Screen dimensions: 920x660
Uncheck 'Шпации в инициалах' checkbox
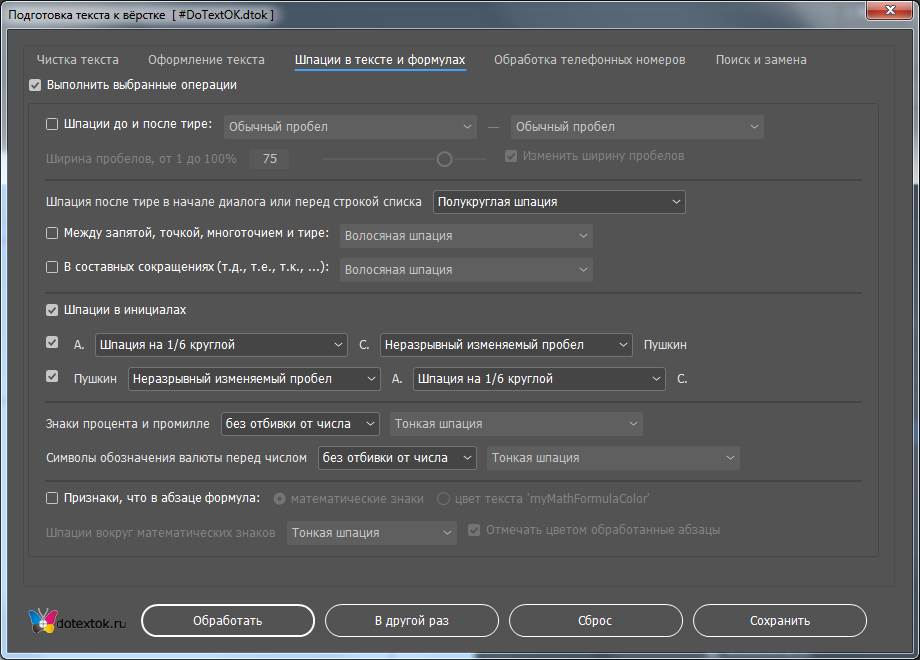pyautogui.click(x=52, y=310)
